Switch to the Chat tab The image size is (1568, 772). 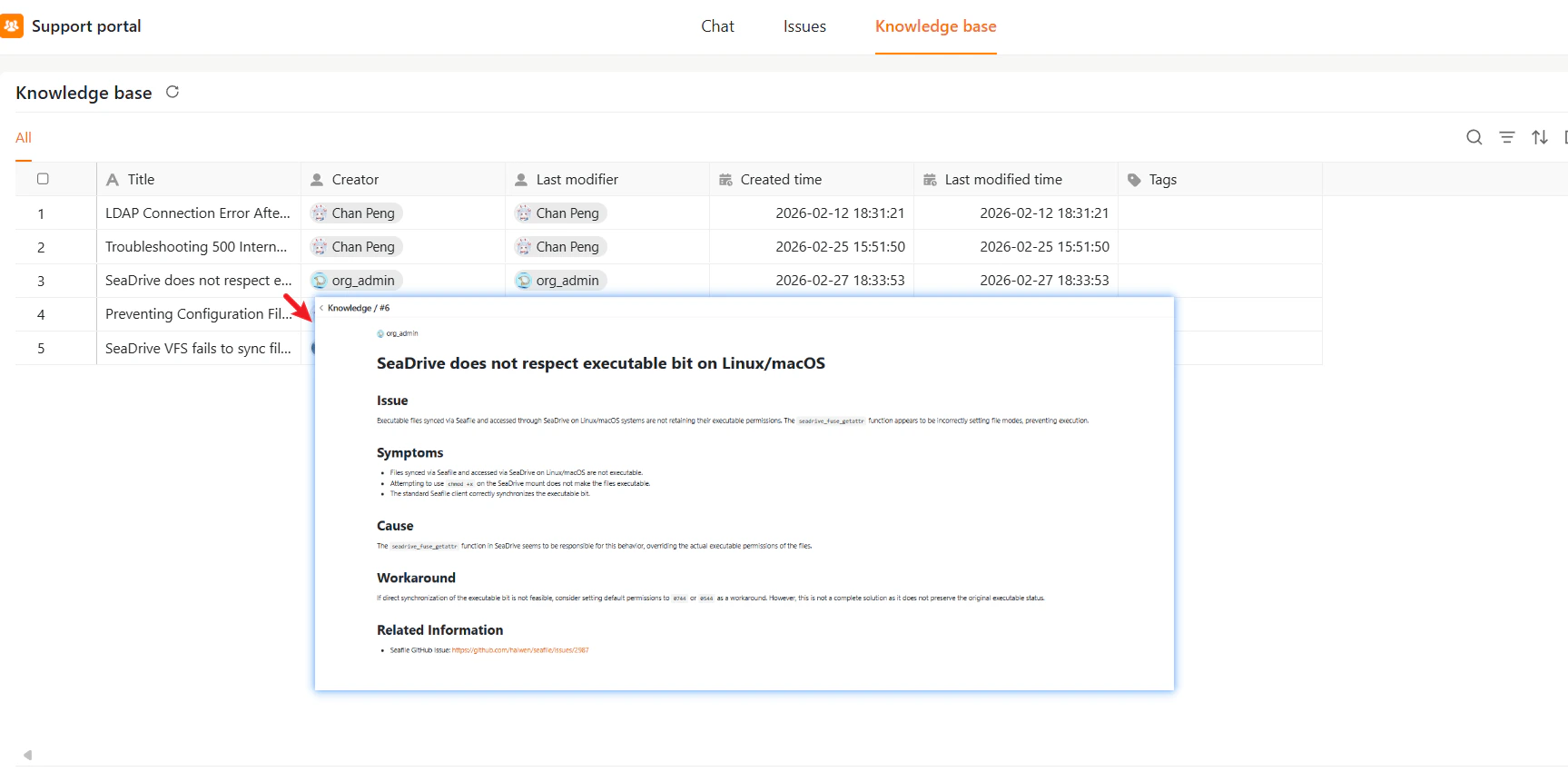(x=717, y=26)
